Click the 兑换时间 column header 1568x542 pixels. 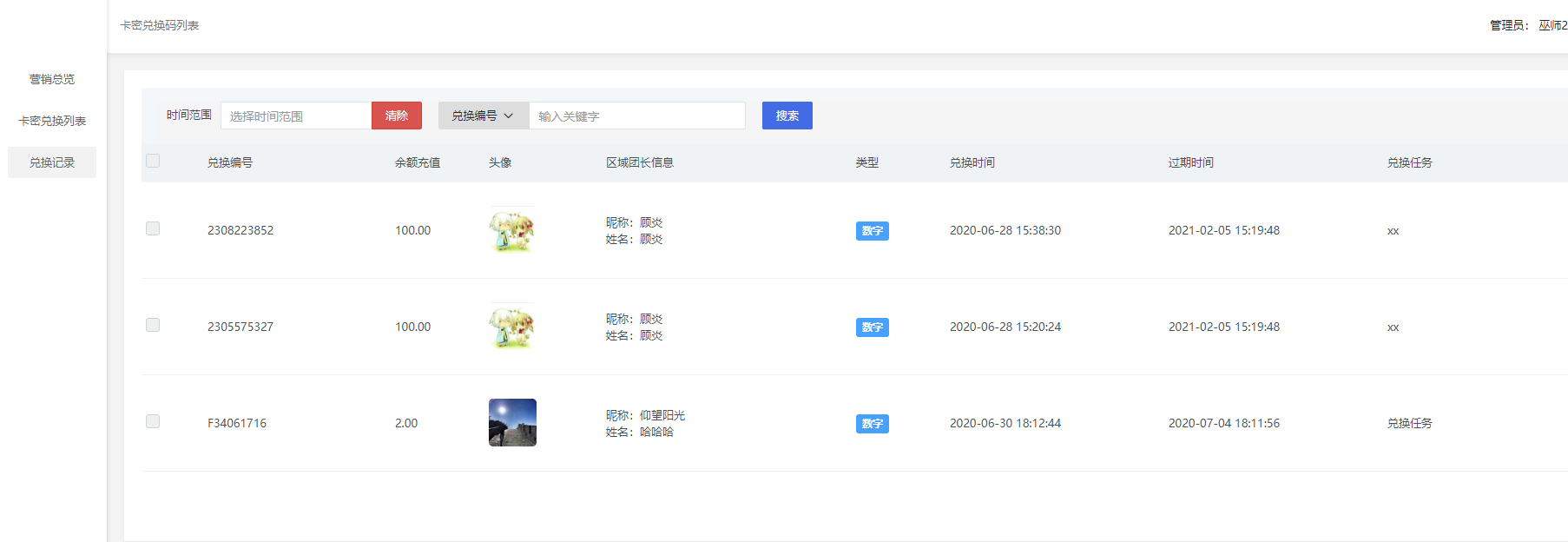point(972,162)
